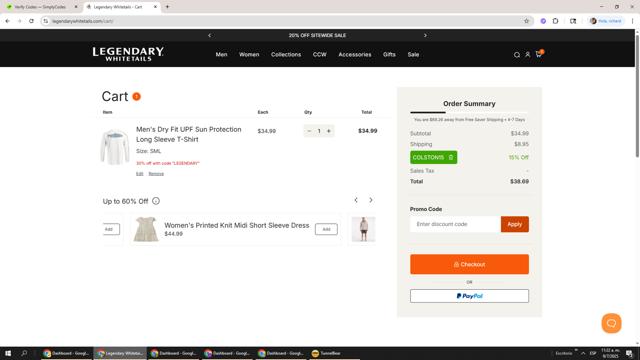Open the CCW menu
Screen dimensions: 640x360
coord(320,54)
